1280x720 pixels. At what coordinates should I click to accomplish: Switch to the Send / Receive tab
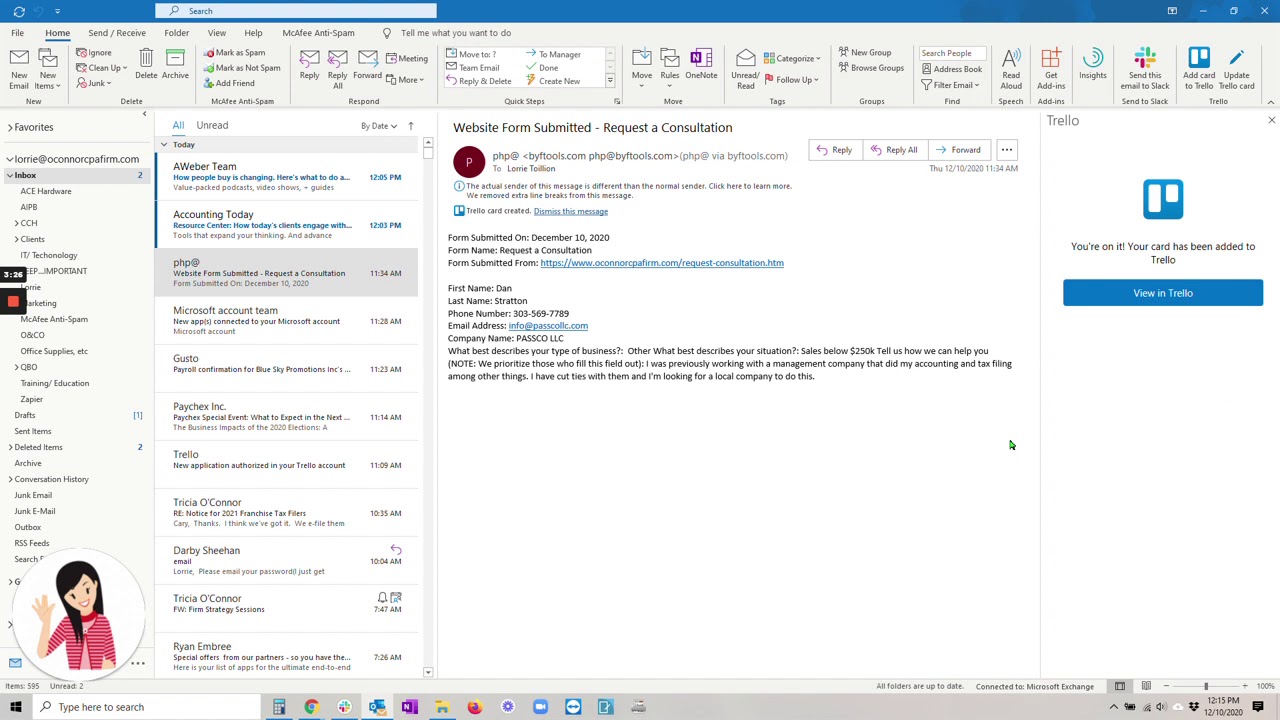pyautogui.click(x=117, y=33)
